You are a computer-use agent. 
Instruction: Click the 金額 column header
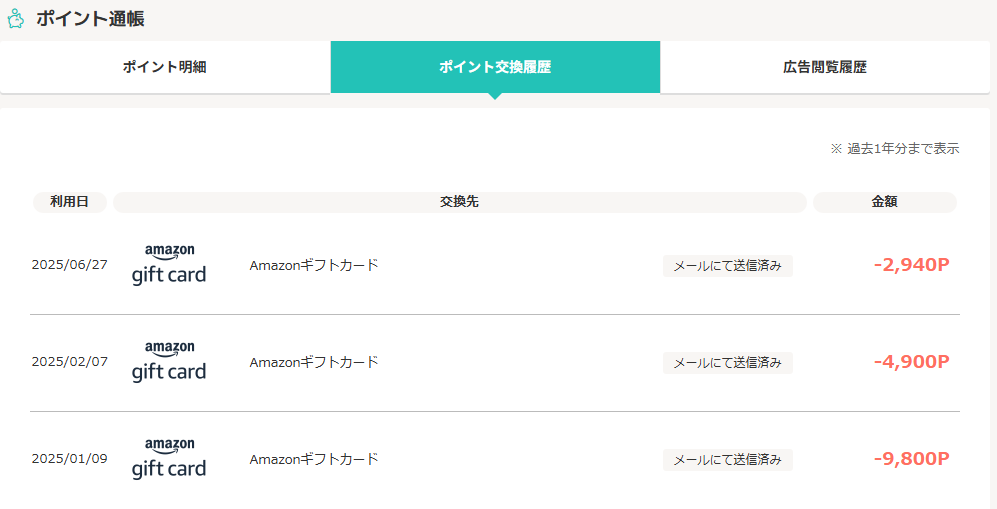click(884, 202)
